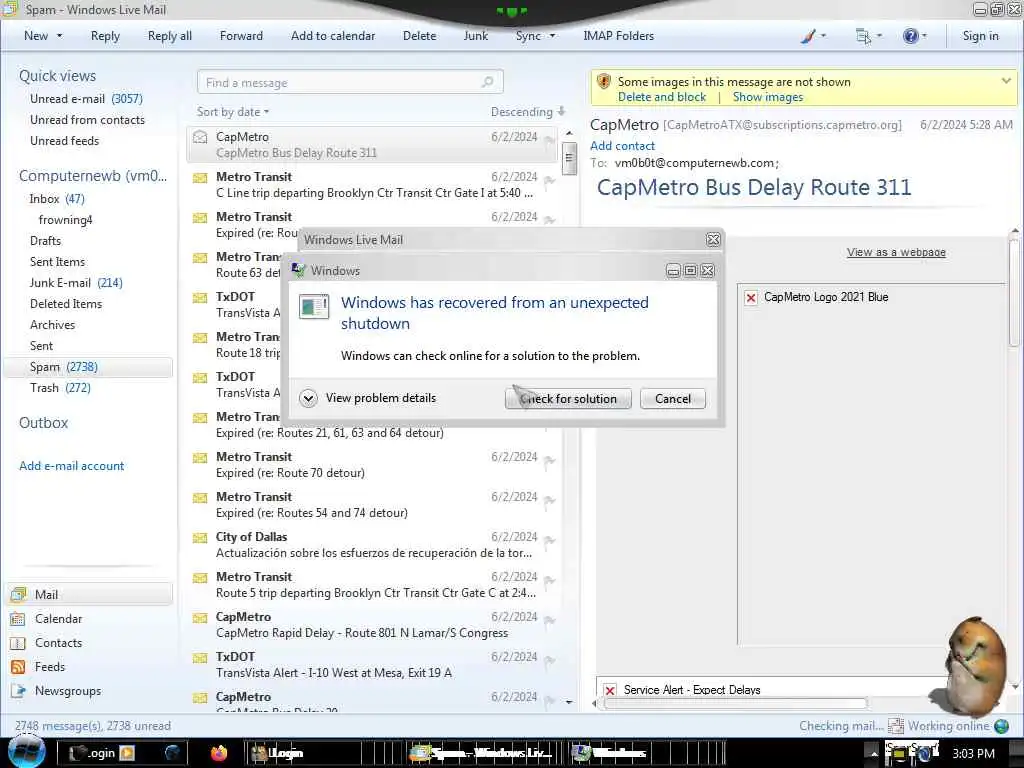Open the menus icon dropdown
The width and height of the screenshot is (1024, 768).
coord(869,36)
